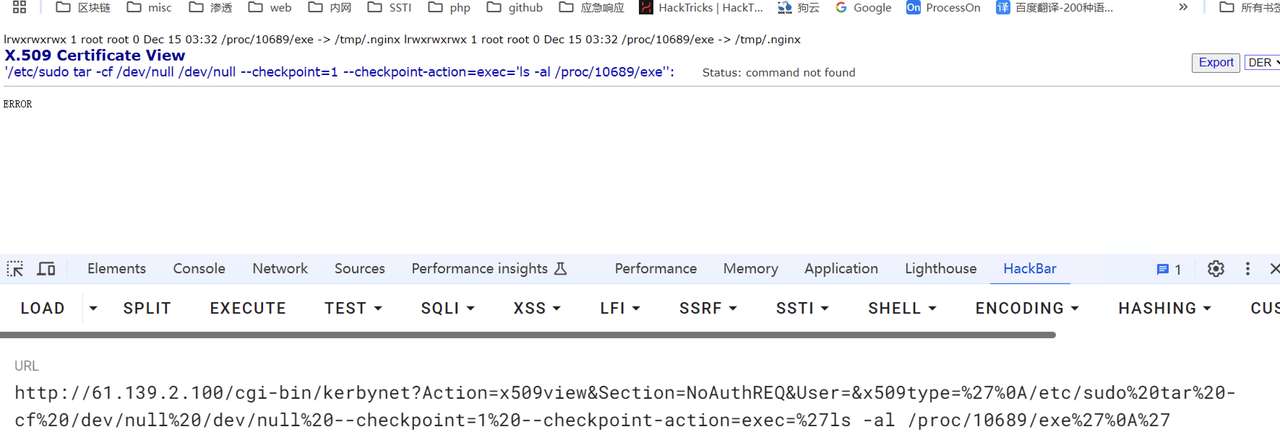Click into the HackBar URL text field
1280x437 pixels.
[640, 406]
